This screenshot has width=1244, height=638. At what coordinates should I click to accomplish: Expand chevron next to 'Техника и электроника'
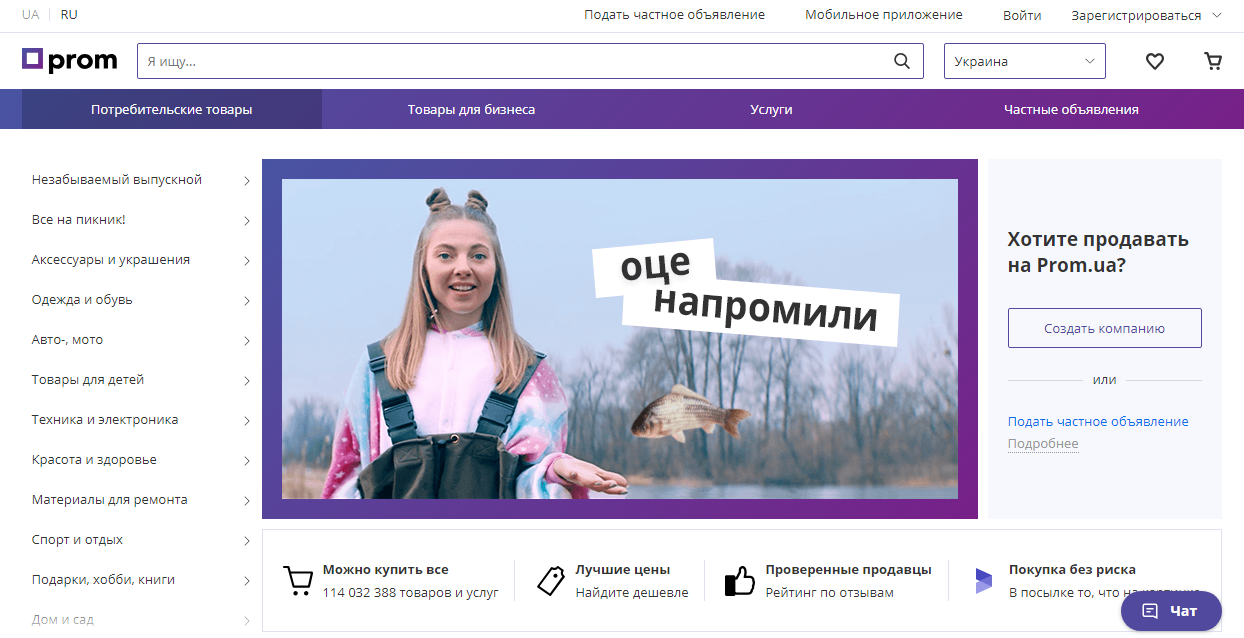(x=247, y=421)
